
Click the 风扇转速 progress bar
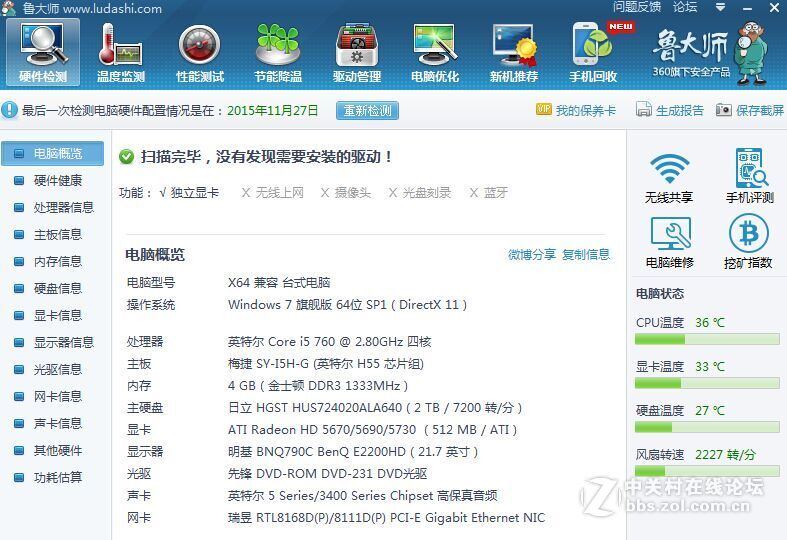(707, 471)
